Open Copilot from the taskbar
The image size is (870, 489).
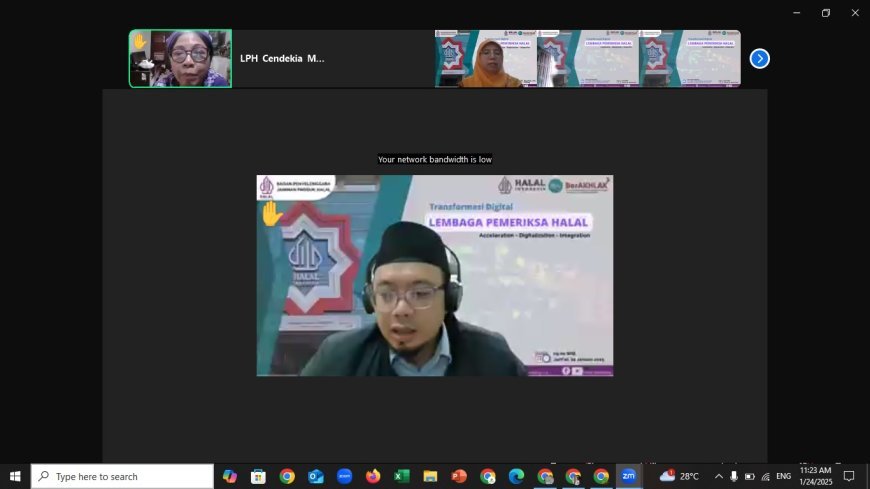[230, 476]
